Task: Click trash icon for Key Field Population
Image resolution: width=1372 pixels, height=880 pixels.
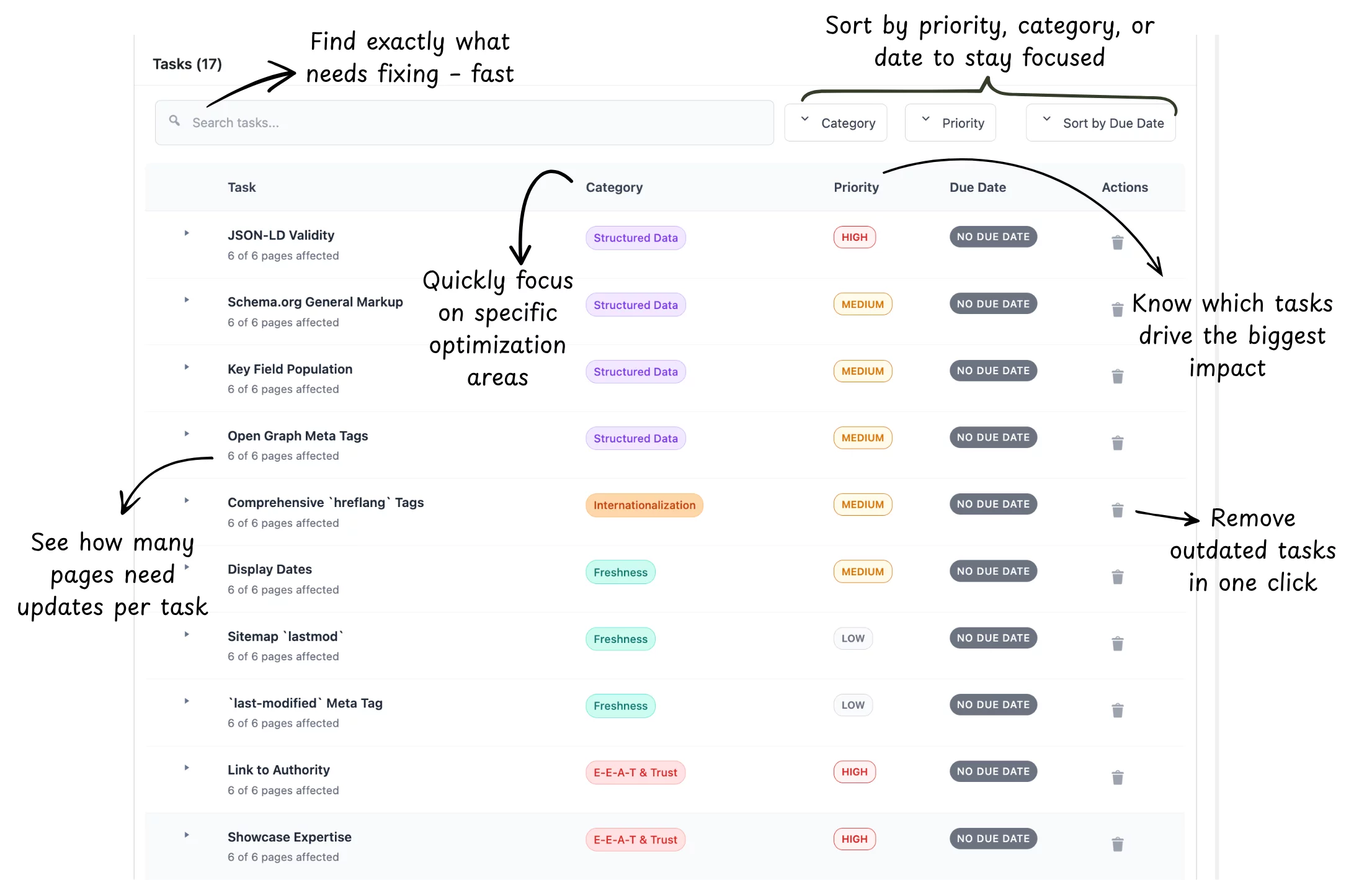Action: click(x=1117, y=377)
